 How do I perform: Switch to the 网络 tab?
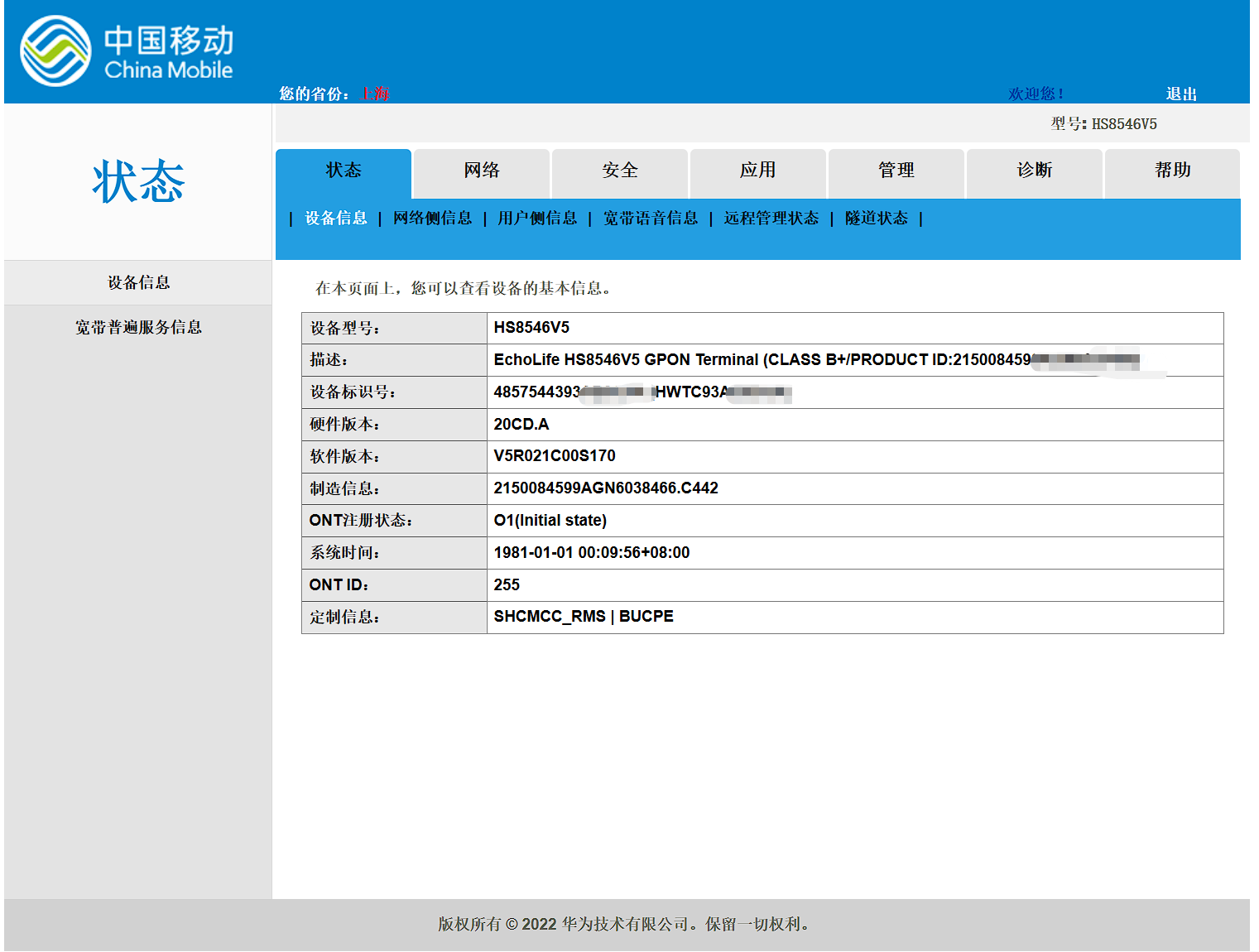(x=482, y=171)
